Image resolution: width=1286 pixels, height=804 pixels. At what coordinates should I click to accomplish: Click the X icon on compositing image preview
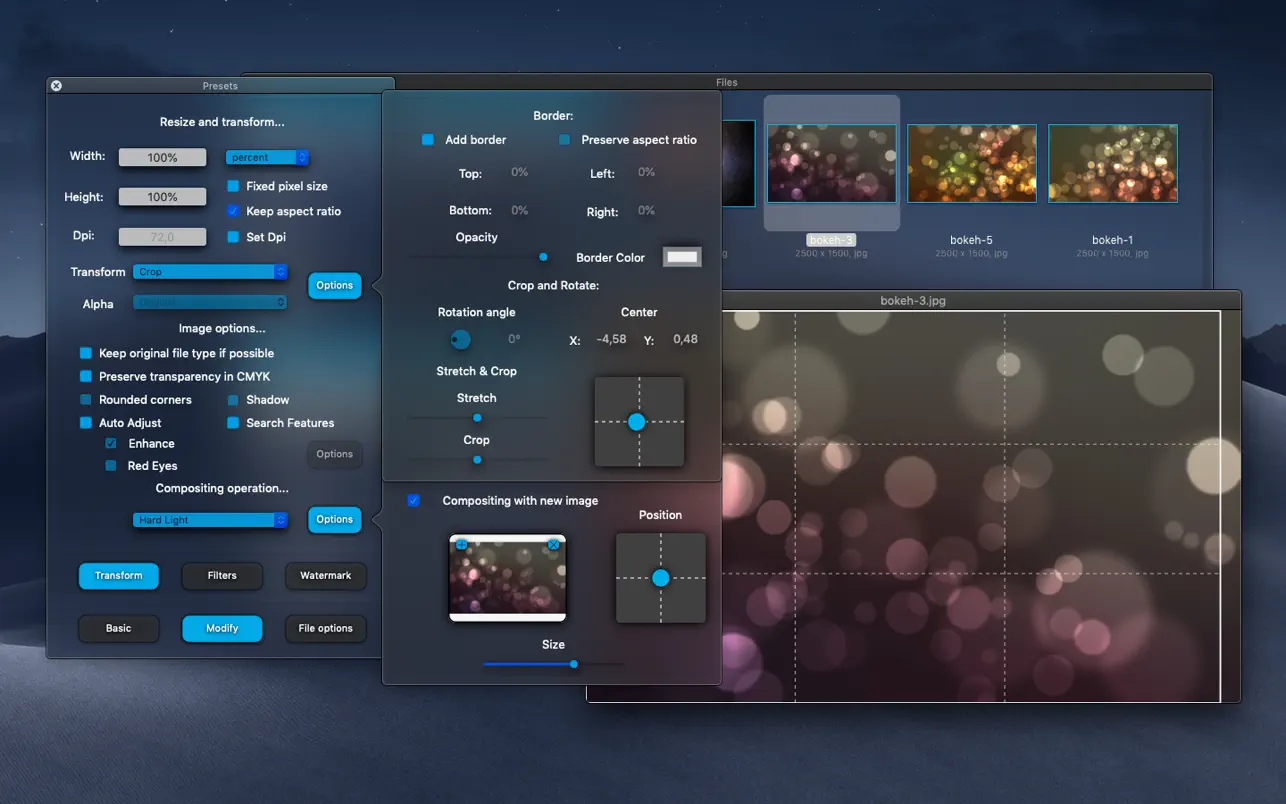coord(554,545)
